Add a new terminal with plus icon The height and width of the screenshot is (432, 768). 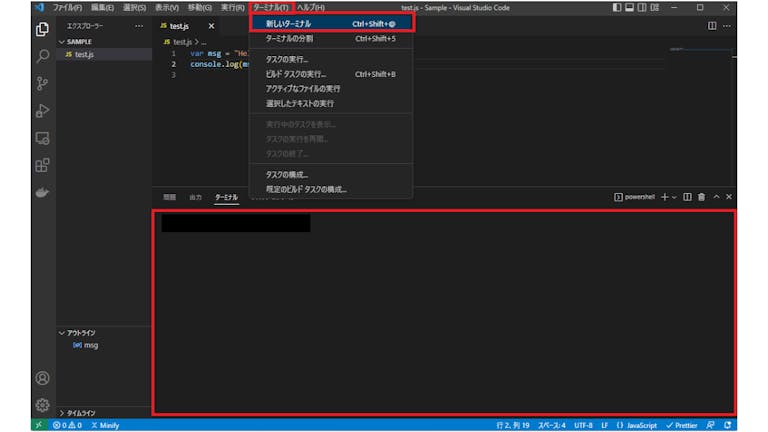664,197
